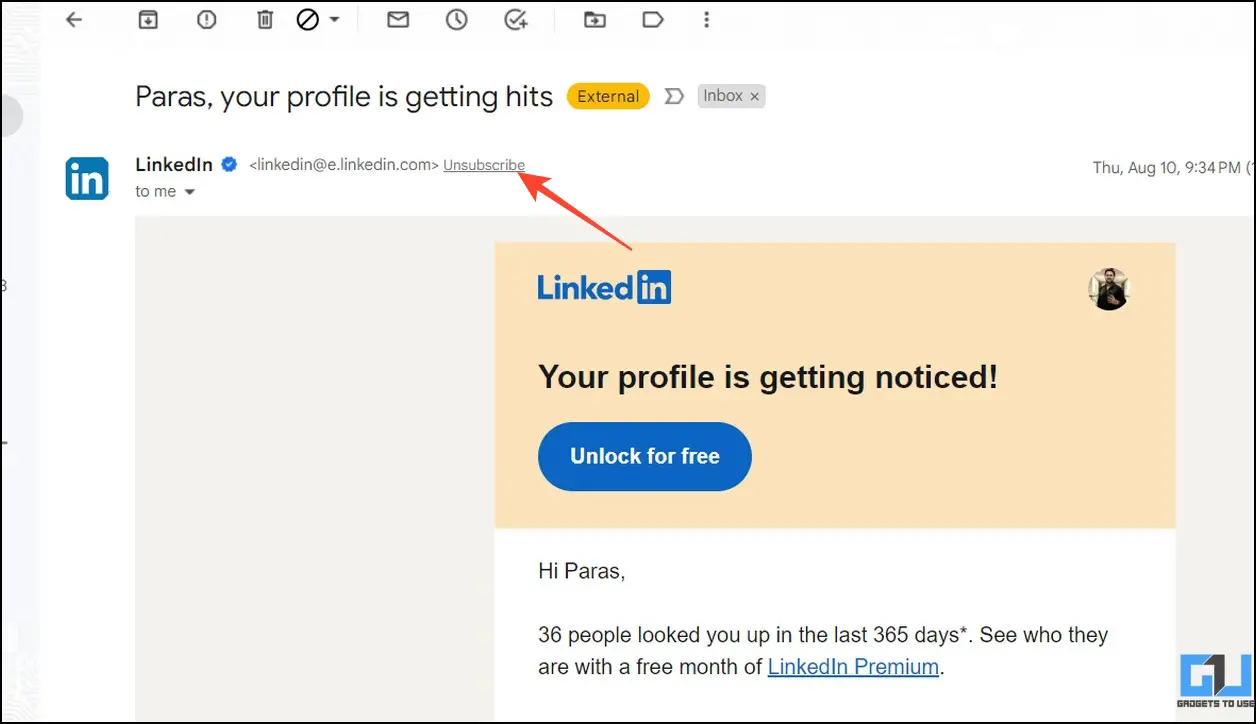The image size is (1256, 724).
Task: Report this email as spam
Action: 207,19
